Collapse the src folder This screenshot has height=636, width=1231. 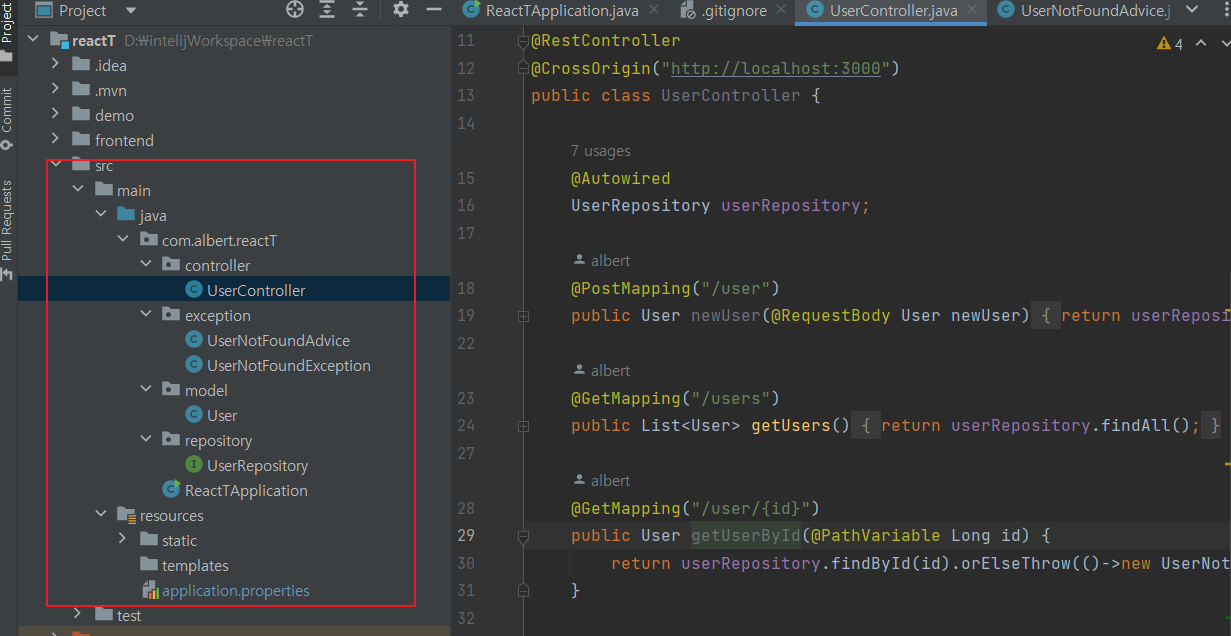point(56,166)
